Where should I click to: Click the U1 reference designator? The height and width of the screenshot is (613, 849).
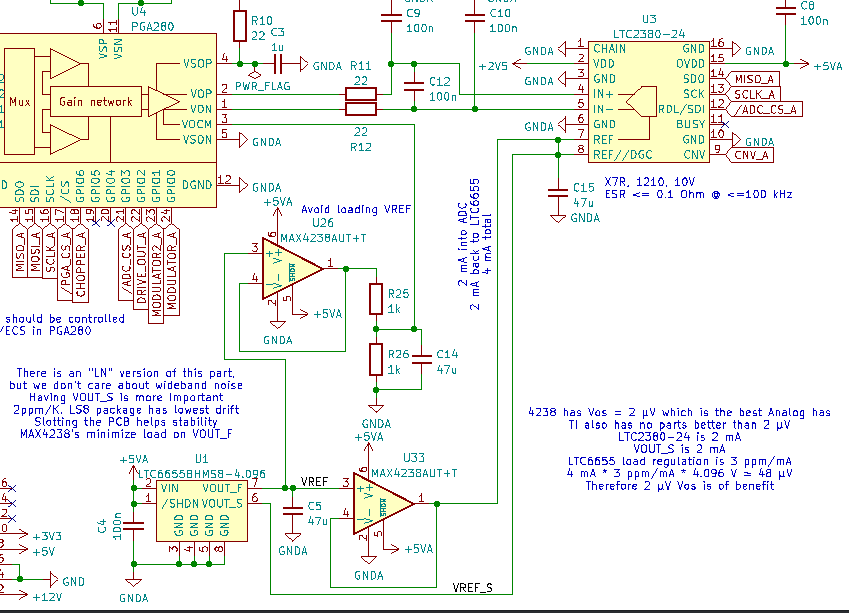[201, 459]
